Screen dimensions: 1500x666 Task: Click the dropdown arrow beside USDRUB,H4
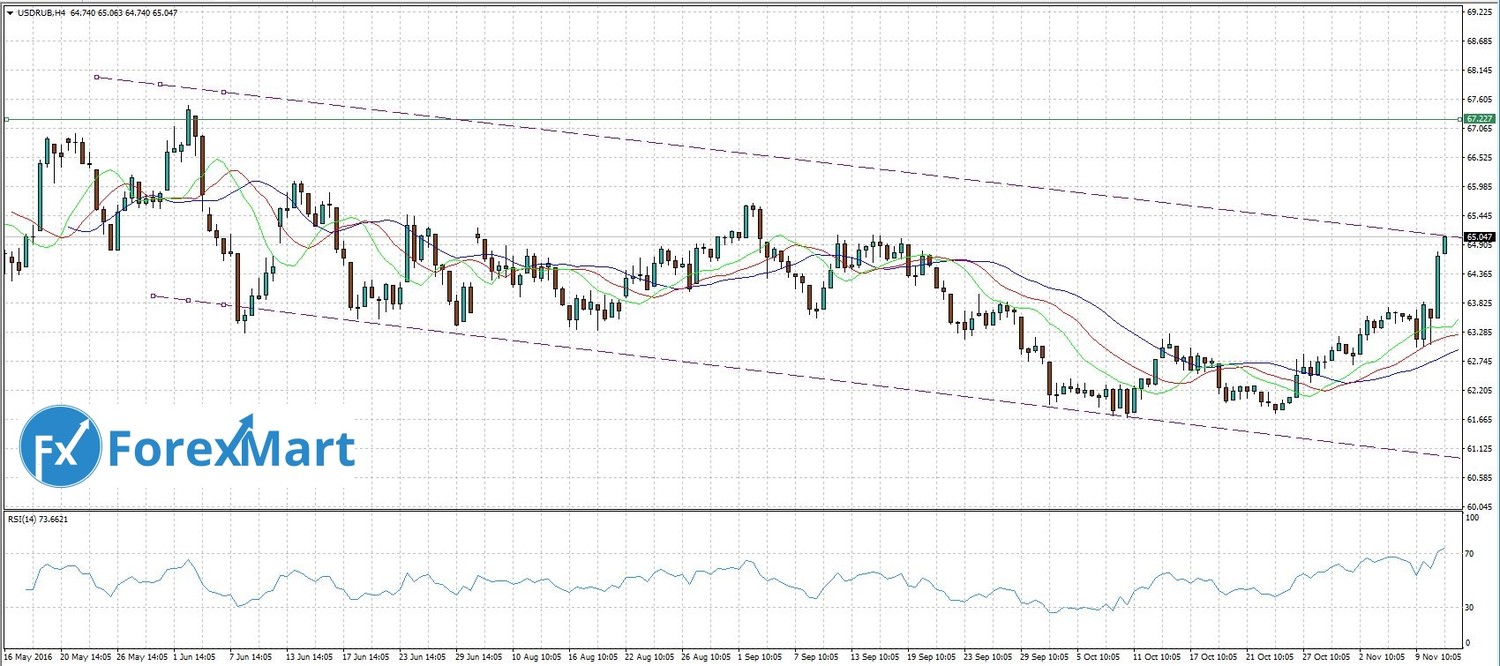(9, 12)
